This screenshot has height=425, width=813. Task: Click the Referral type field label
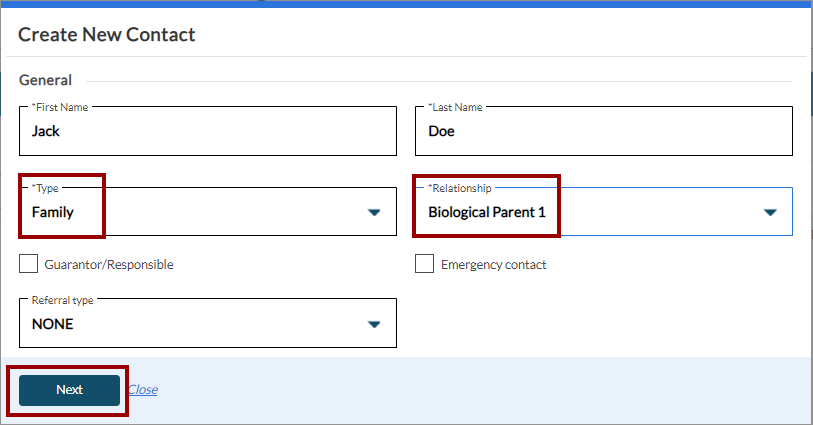pos(62,299)
